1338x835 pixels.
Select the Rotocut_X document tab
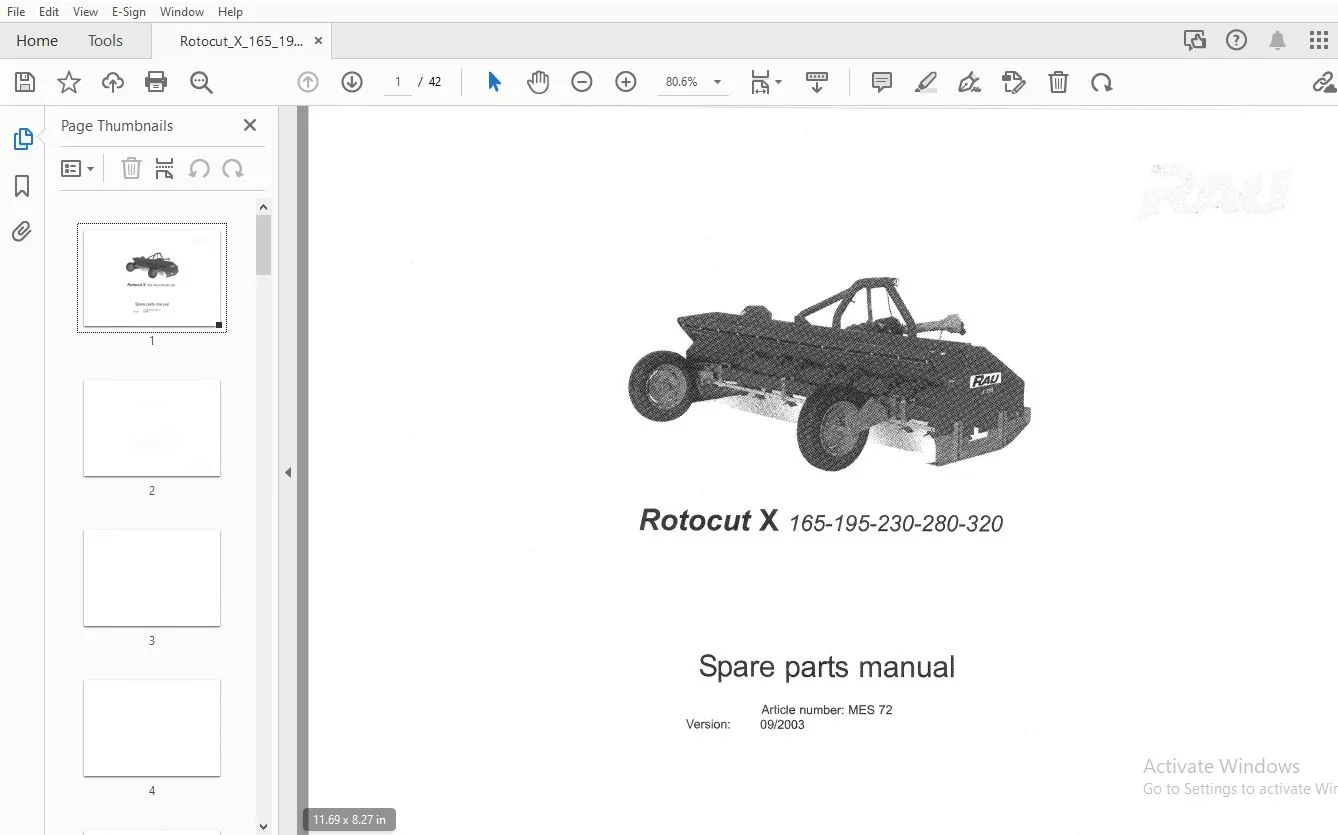240,41
